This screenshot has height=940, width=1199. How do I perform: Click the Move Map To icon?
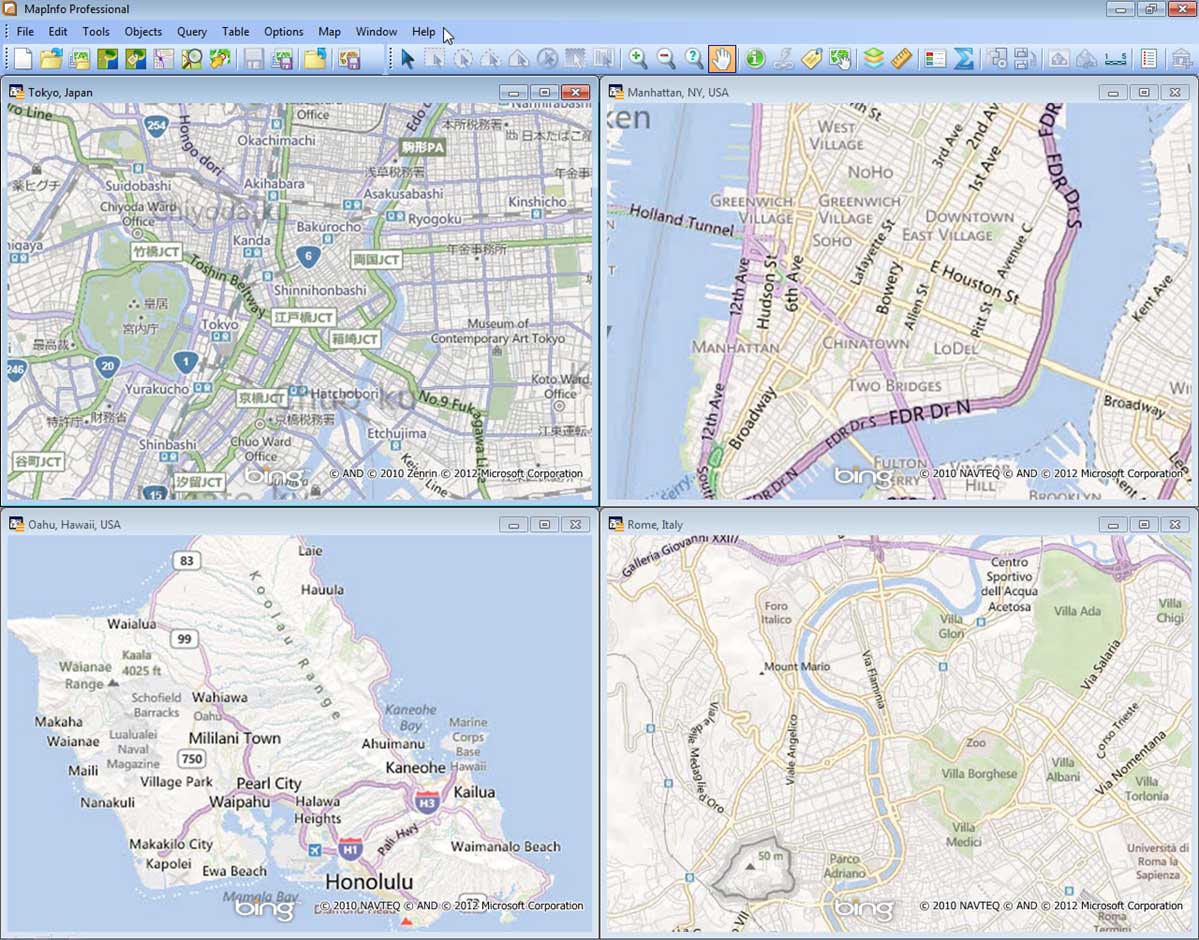(220, 59)
